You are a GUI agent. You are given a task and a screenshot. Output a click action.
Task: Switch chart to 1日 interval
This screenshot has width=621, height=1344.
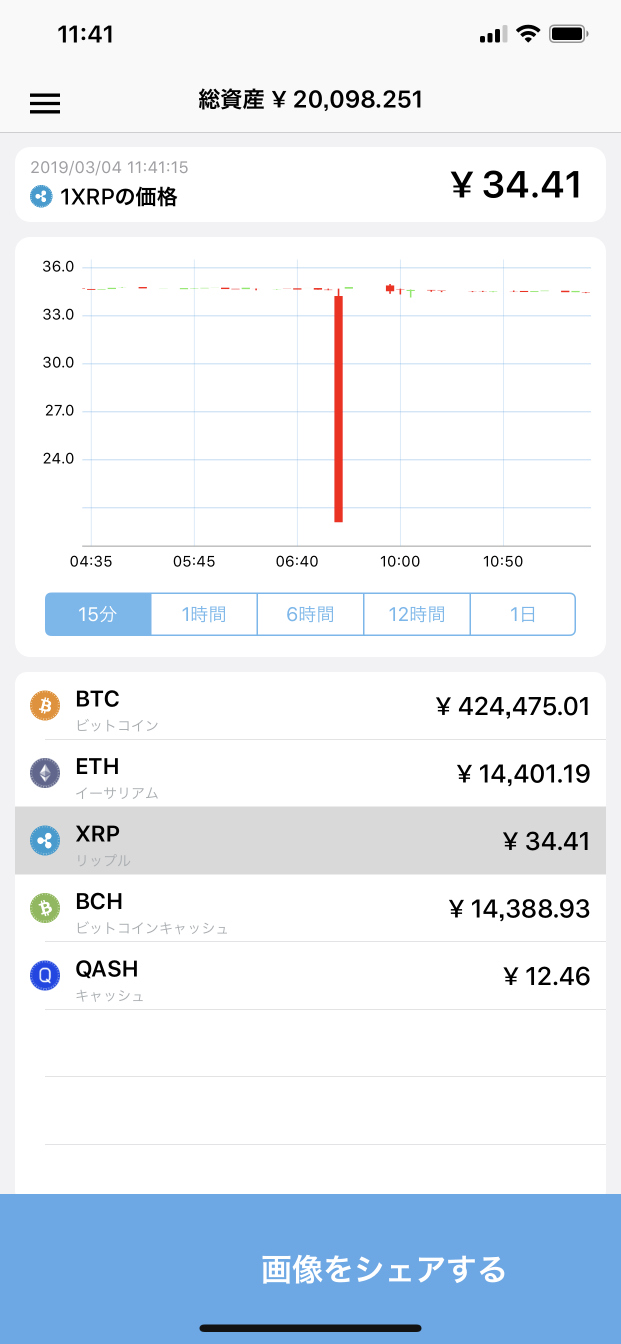pos(523,614)
